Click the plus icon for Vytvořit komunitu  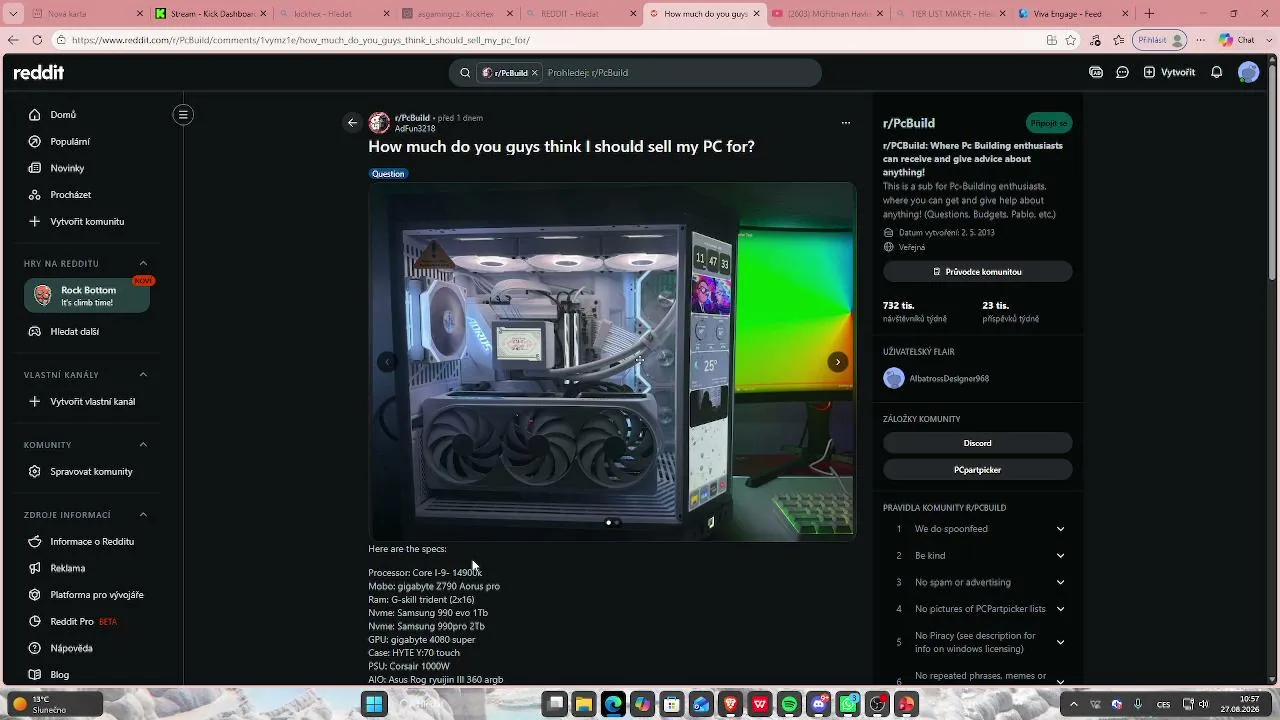coord(35,221)
